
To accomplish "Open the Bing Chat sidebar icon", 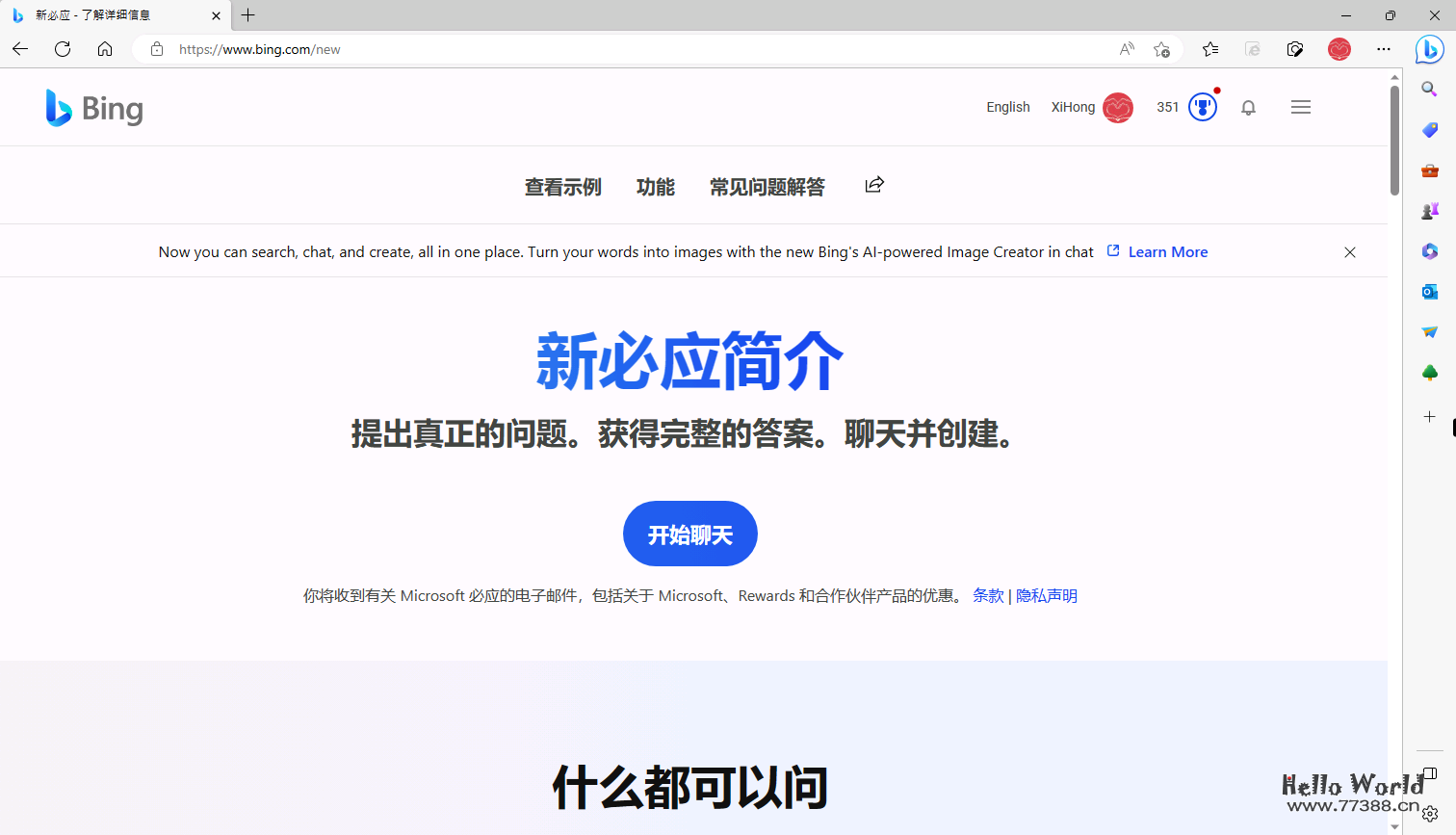I will pos(1430,49).
